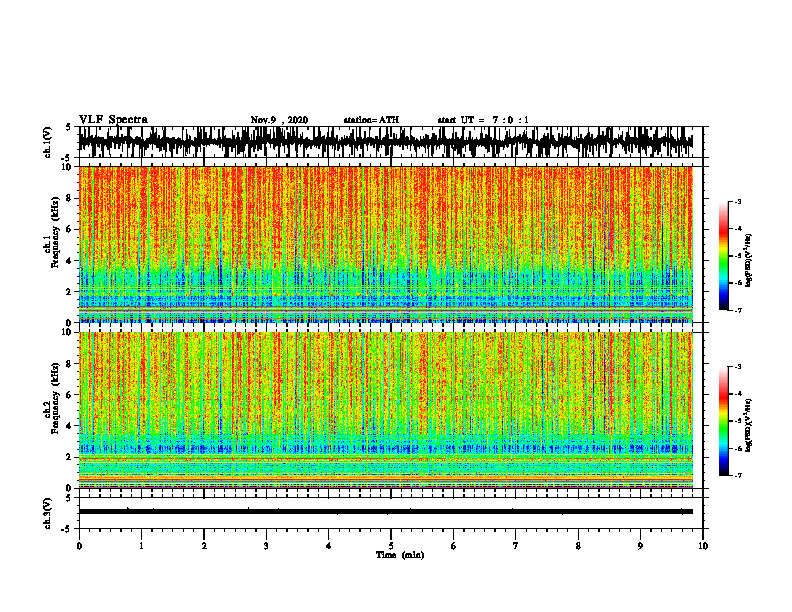Viewport: 792px width, 612px height.
Task: Click the "-4" tick on the ch.2 color bar
Action: [737, 393]
